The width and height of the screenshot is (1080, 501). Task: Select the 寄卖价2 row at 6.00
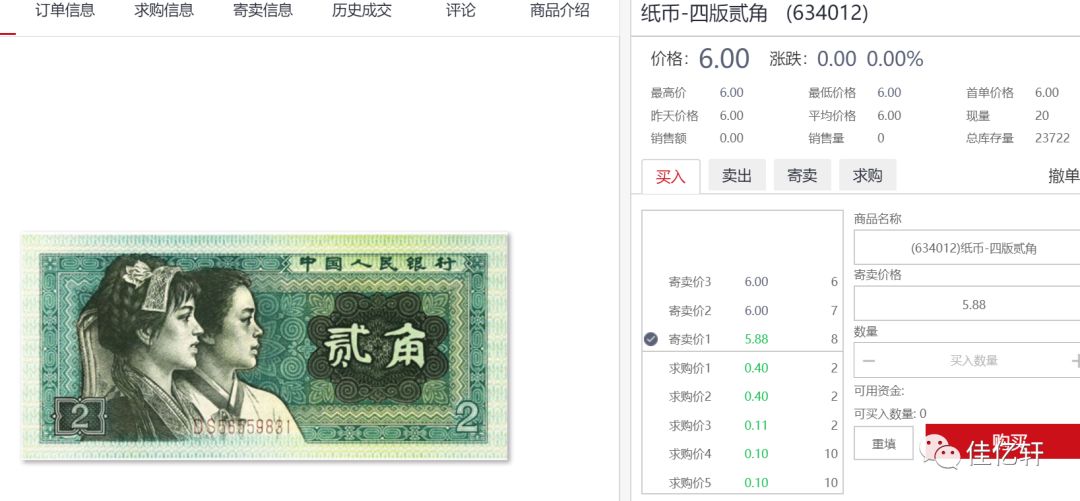coord(742,311)
